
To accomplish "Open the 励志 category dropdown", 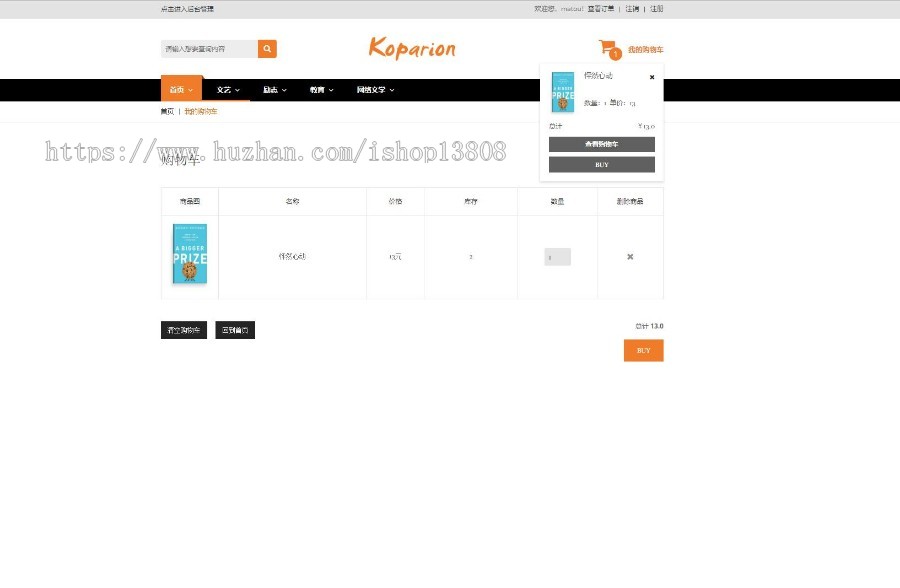I will pos(273,89).
